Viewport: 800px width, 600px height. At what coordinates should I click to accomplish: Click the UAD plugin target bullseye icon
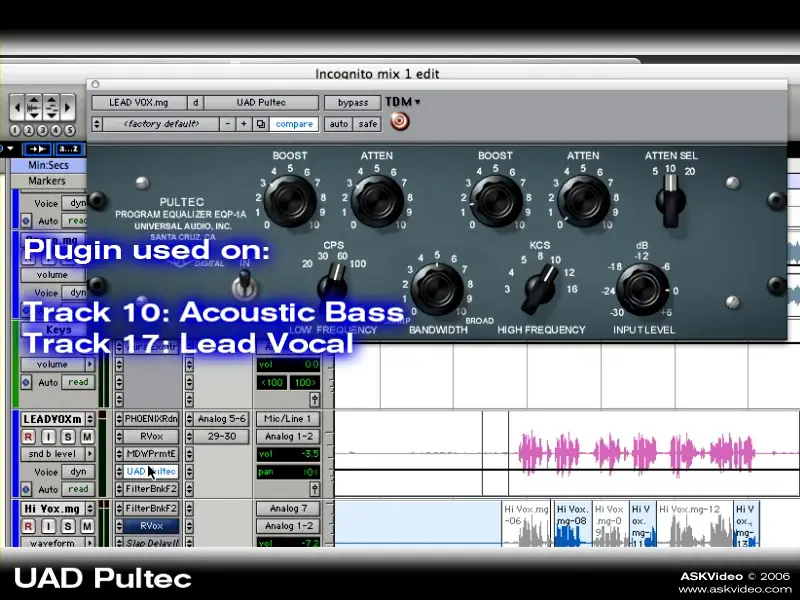(x=400, y=121)
